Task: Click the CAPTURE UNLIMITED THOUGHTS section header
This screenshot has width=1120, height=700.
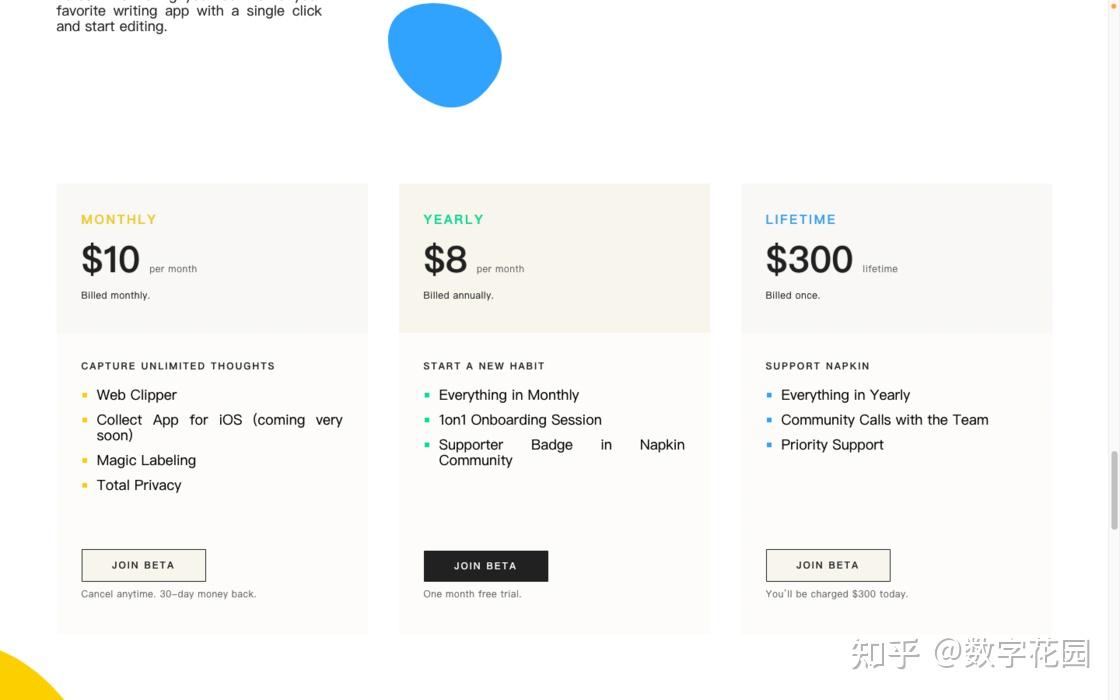Action: 177,365
